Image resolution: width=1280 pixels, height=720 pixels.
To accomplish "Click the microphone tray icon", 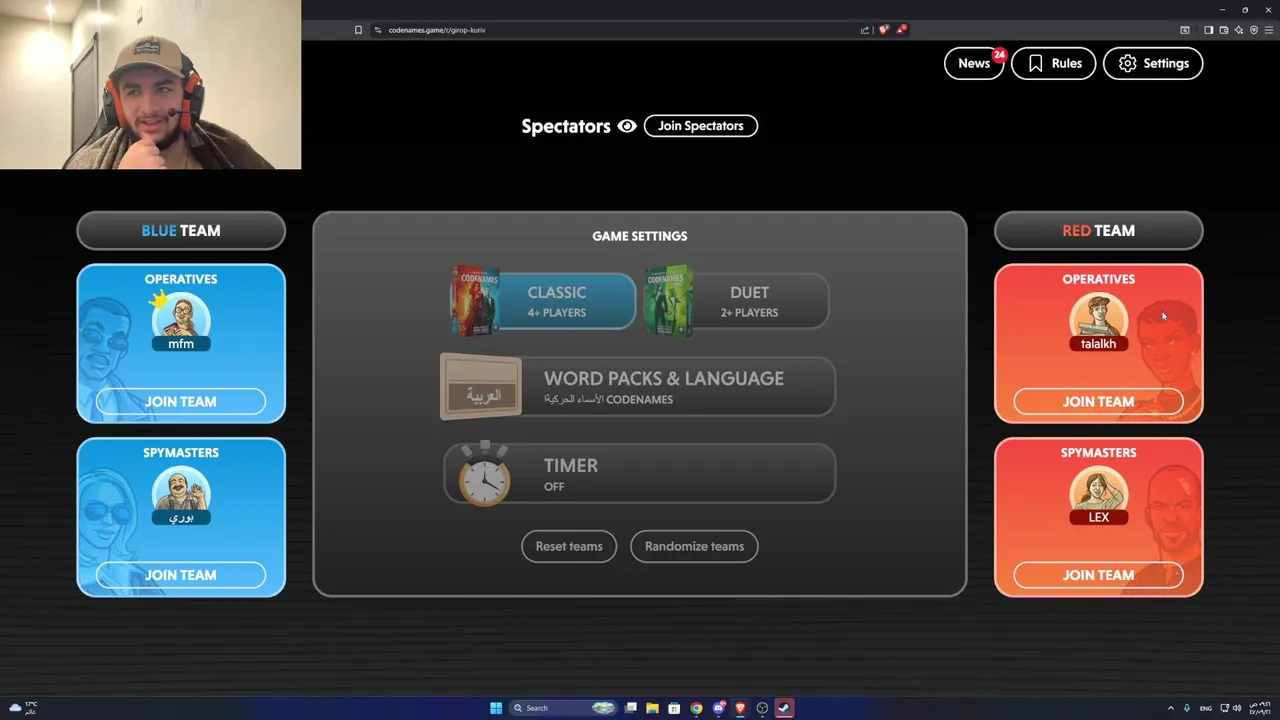I will coord(1187,708).
